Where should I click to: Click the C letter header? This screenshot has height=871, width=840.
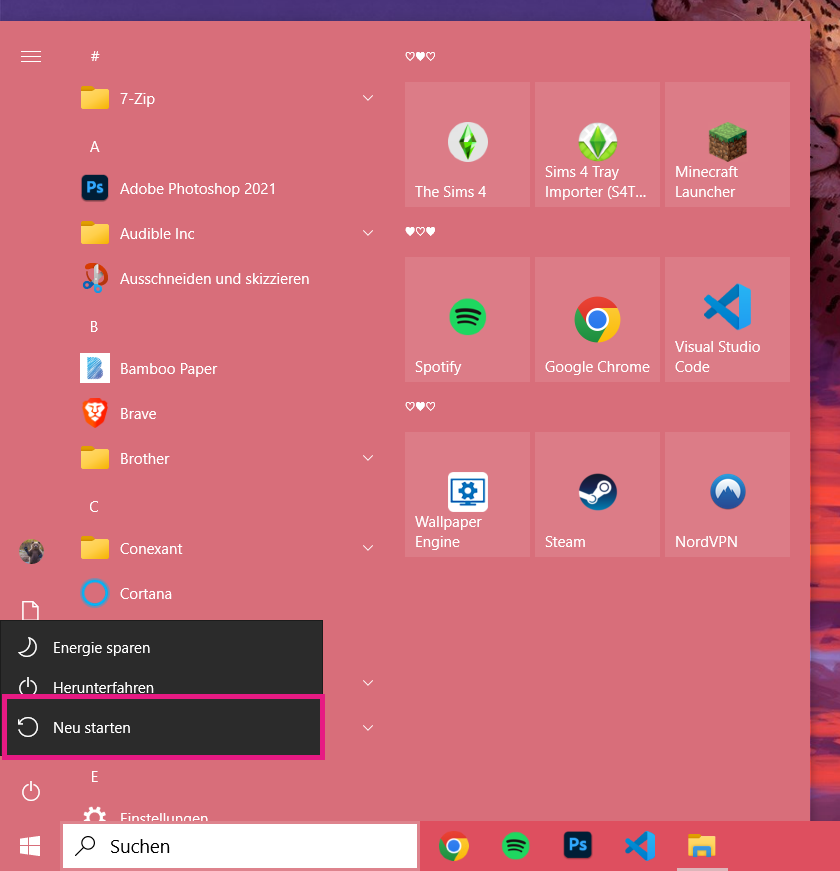[x=94, y=507]
